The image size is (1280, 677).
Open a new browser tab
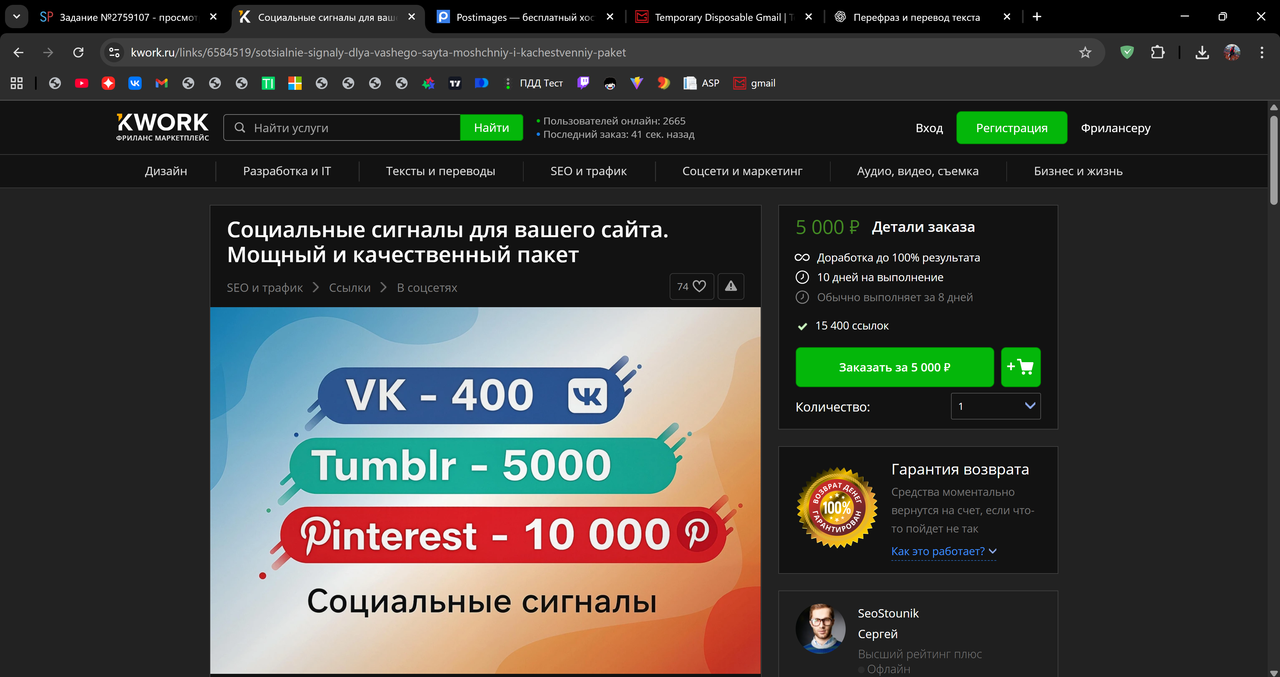click(1037, 17)
